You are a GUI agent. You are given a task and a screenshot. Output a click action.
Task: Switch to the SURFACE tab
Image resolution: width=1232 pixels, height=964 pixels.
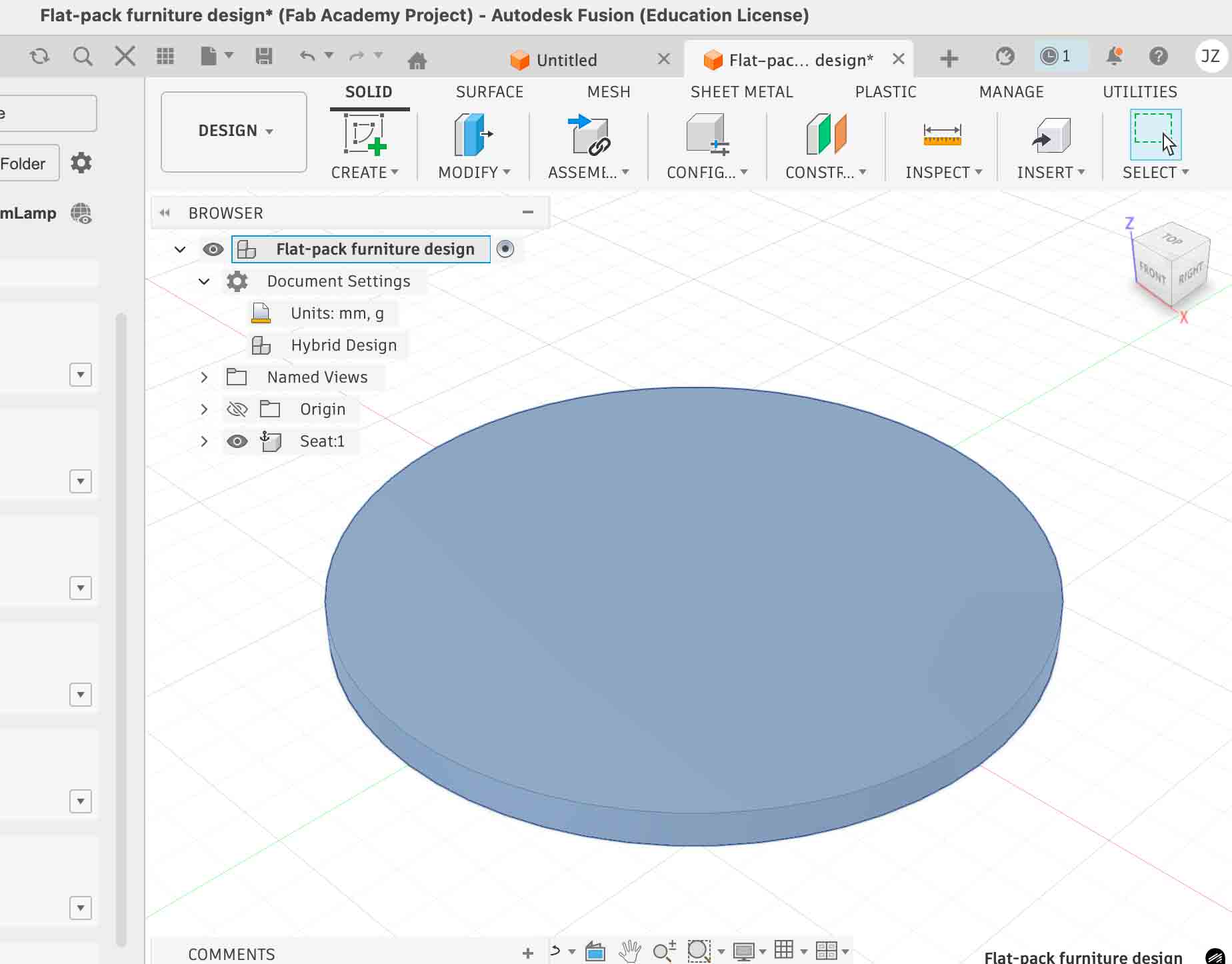click(489, 92)
